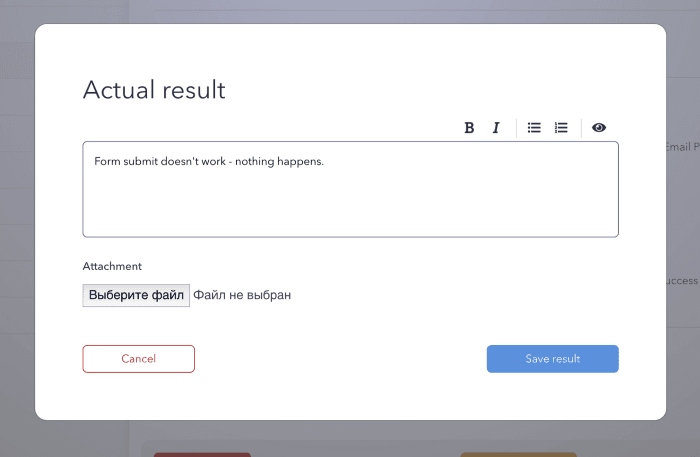This screenshot has height=457, width=700.
Task: Toggle bold formatting in editor toolbar
Action: coord(469,128)
